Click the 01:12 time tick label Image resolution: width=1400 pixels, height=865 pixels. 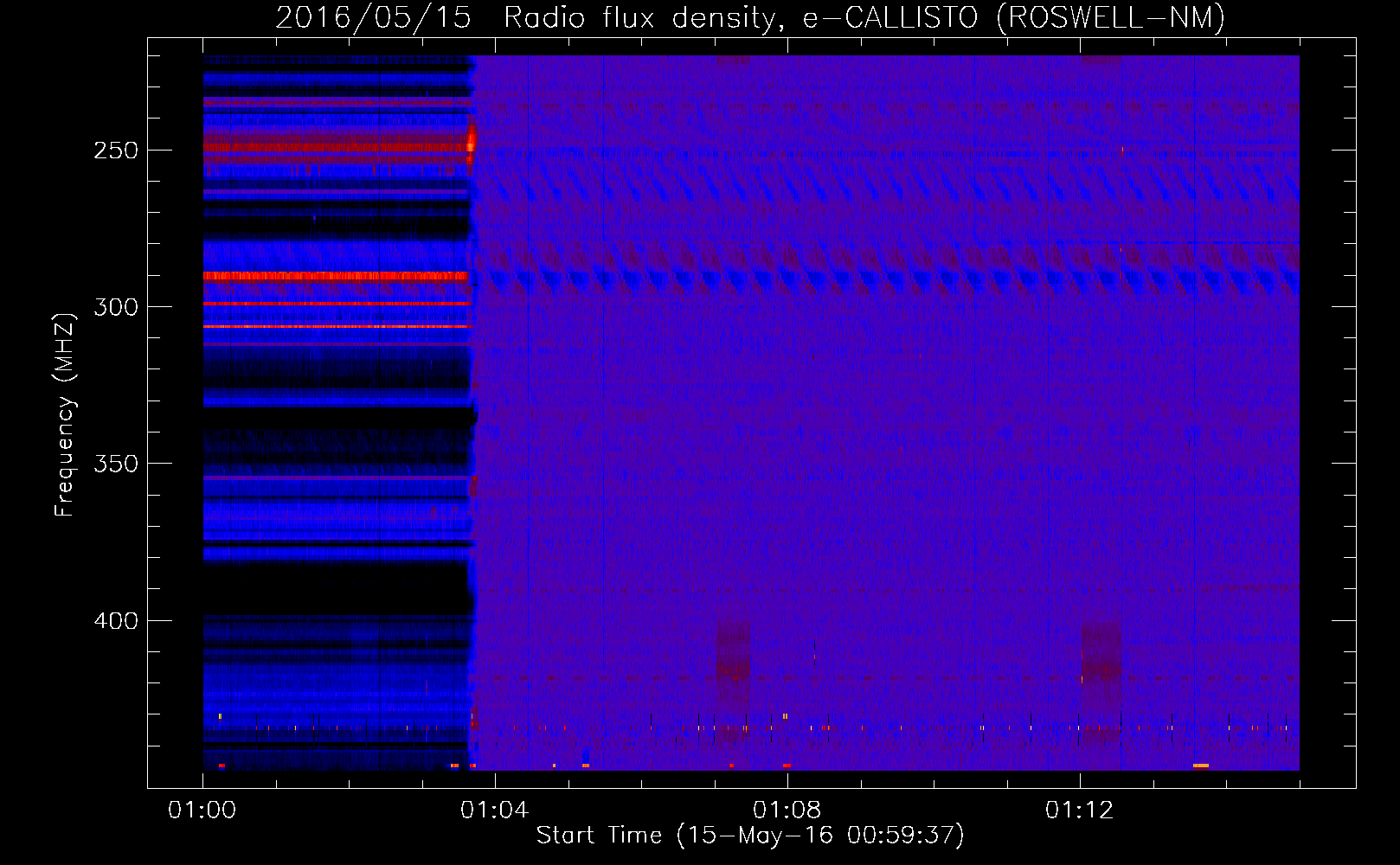(1079, 811)
